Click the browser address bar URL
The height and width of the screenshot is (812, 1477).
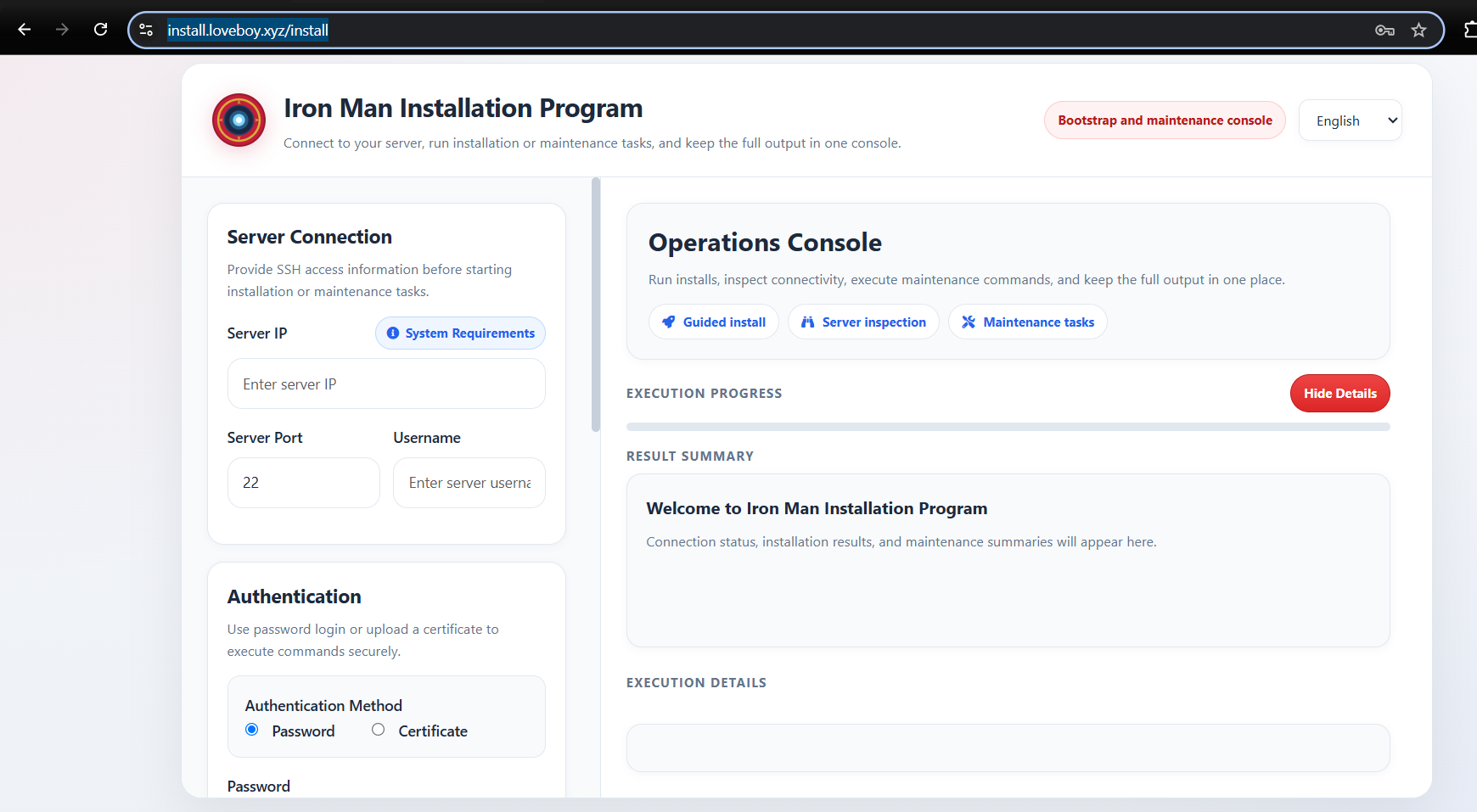click(x=248, y=31)
